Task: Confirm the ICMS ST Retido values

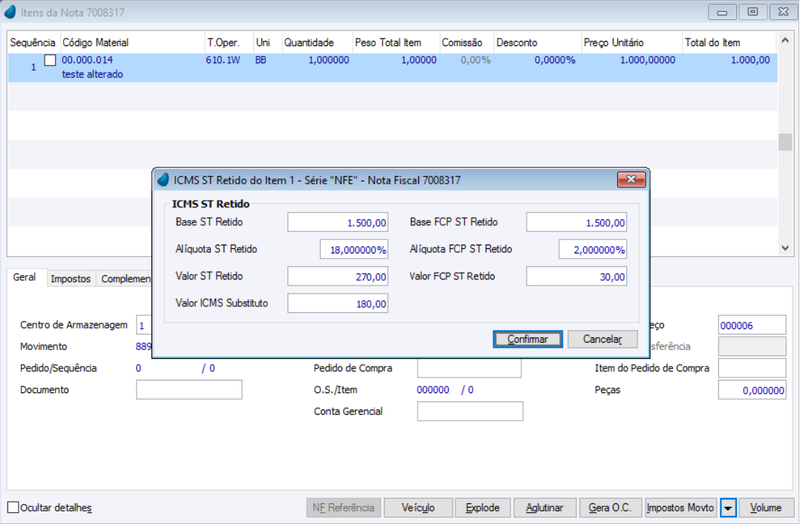Action: pos(528,339)
